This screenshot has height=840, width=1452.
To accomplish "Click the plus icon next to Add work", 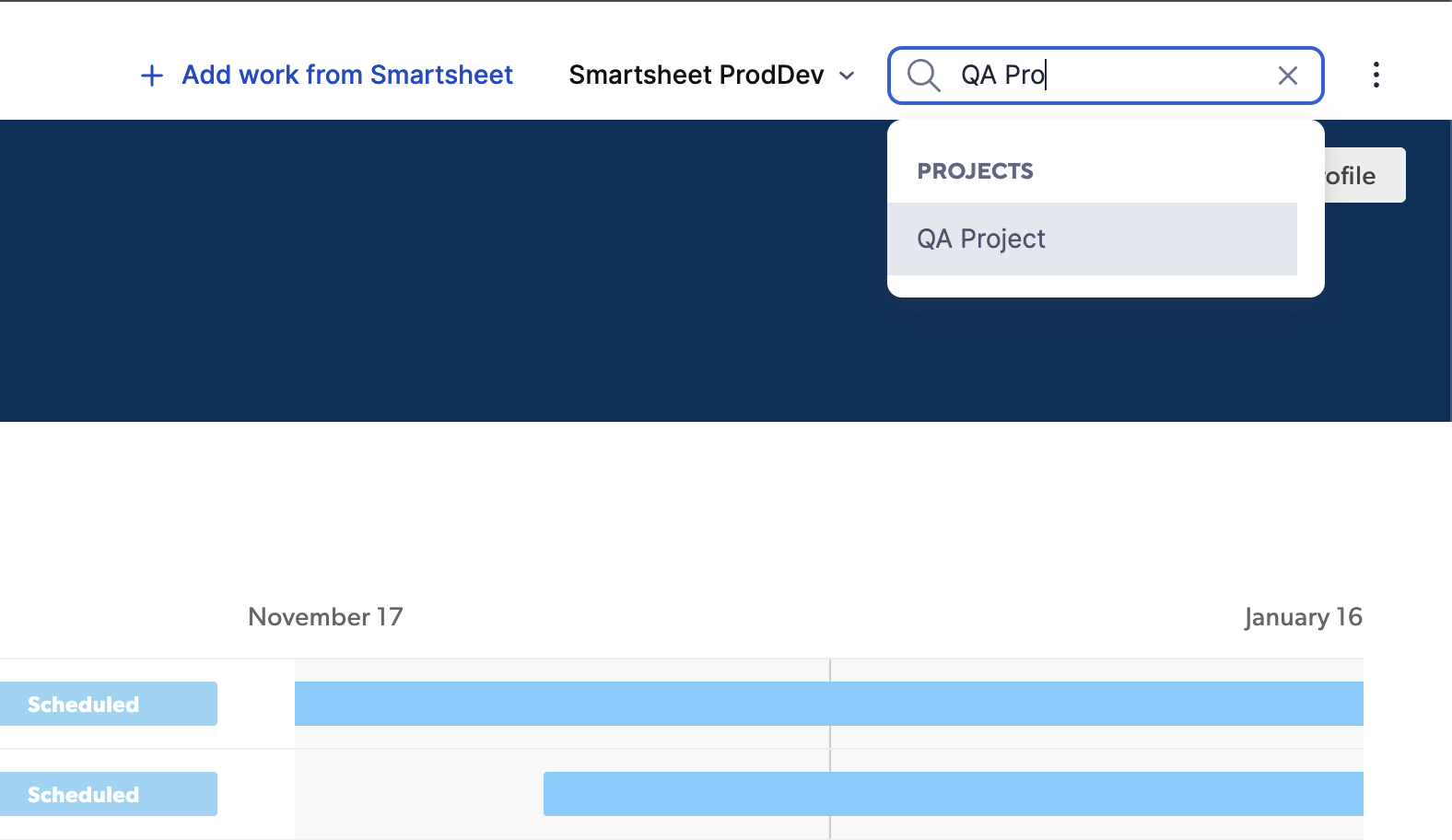I will tap(151, 76).
